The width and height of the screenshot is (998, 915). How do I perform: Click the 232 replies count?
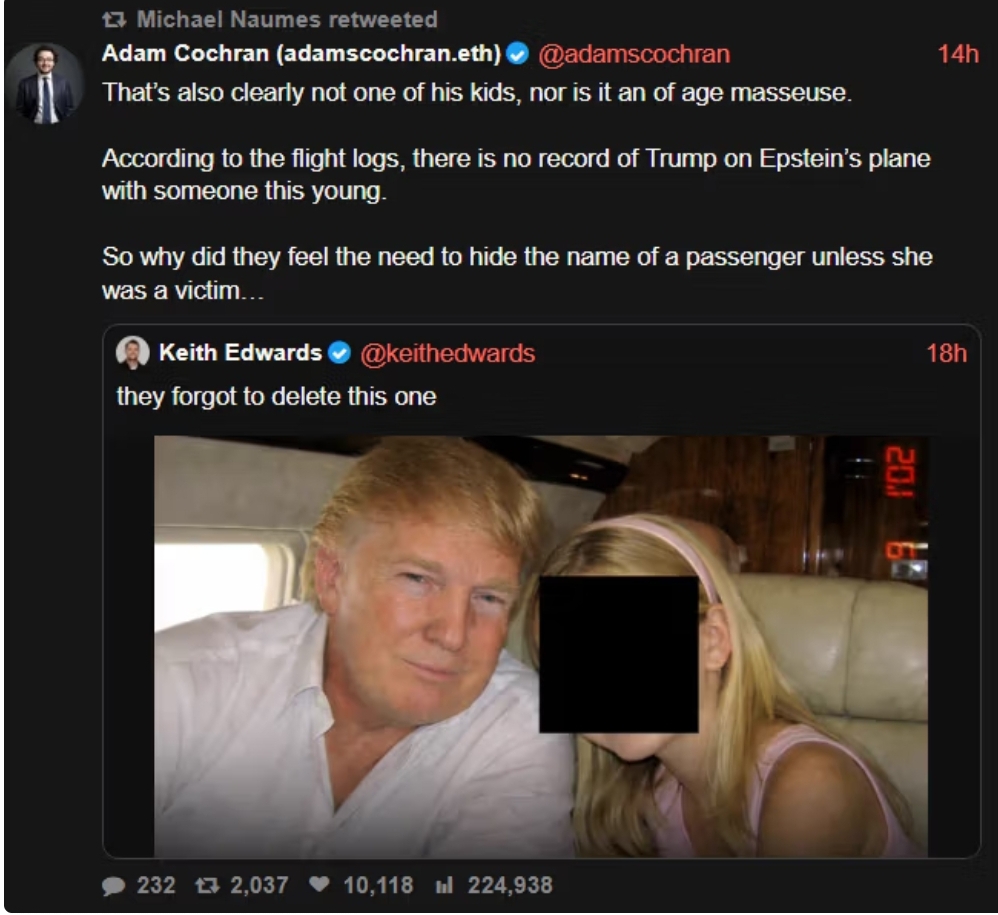tap(156, 885)
